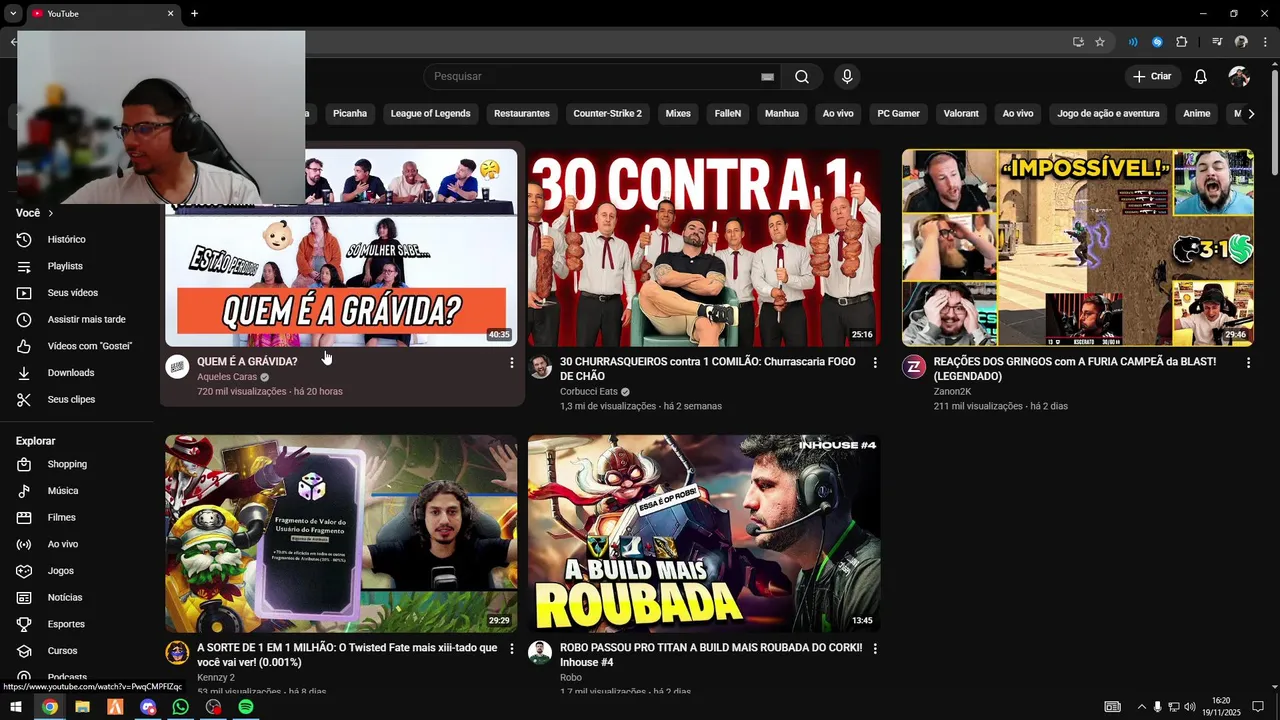Select the Picanha filter chip

pyautogui.click(x=350, y=114)
